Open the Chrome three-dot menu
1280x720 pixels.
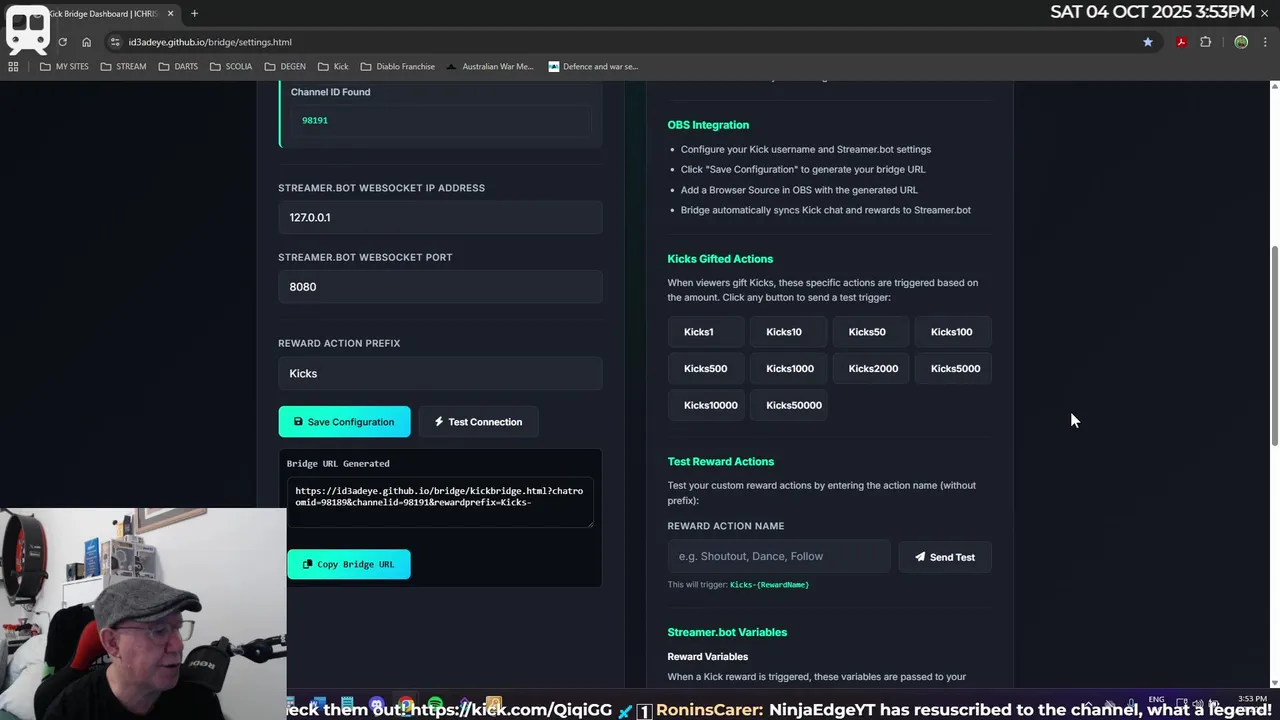pos(1265,42)
